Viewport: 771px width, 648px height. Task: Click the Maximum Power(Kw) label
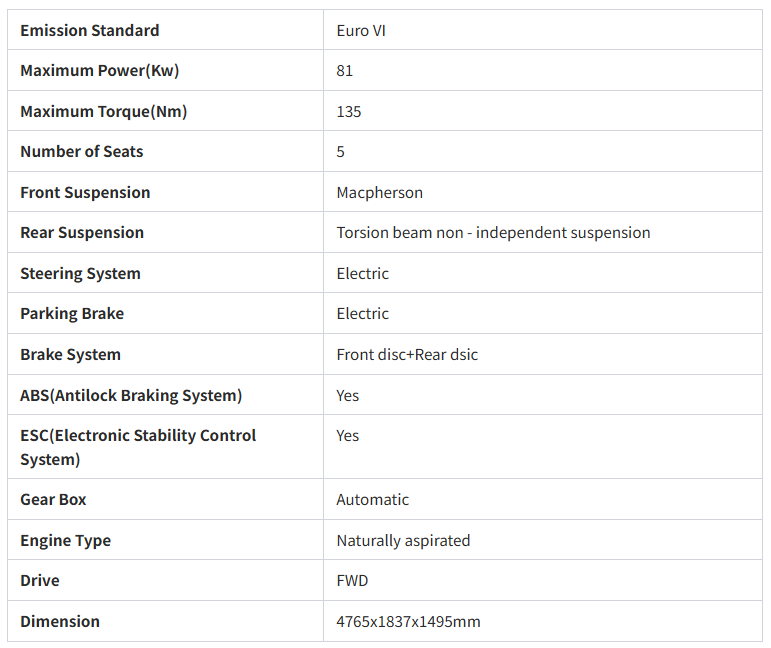coord(99,71)
